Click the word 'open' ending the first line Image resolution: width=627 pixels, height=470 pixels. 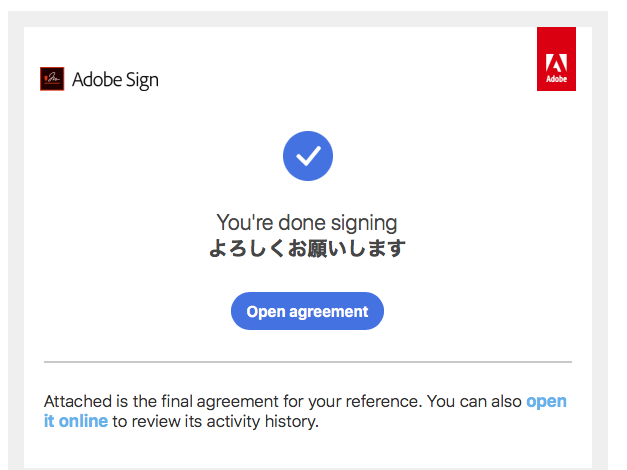(546, 401)
